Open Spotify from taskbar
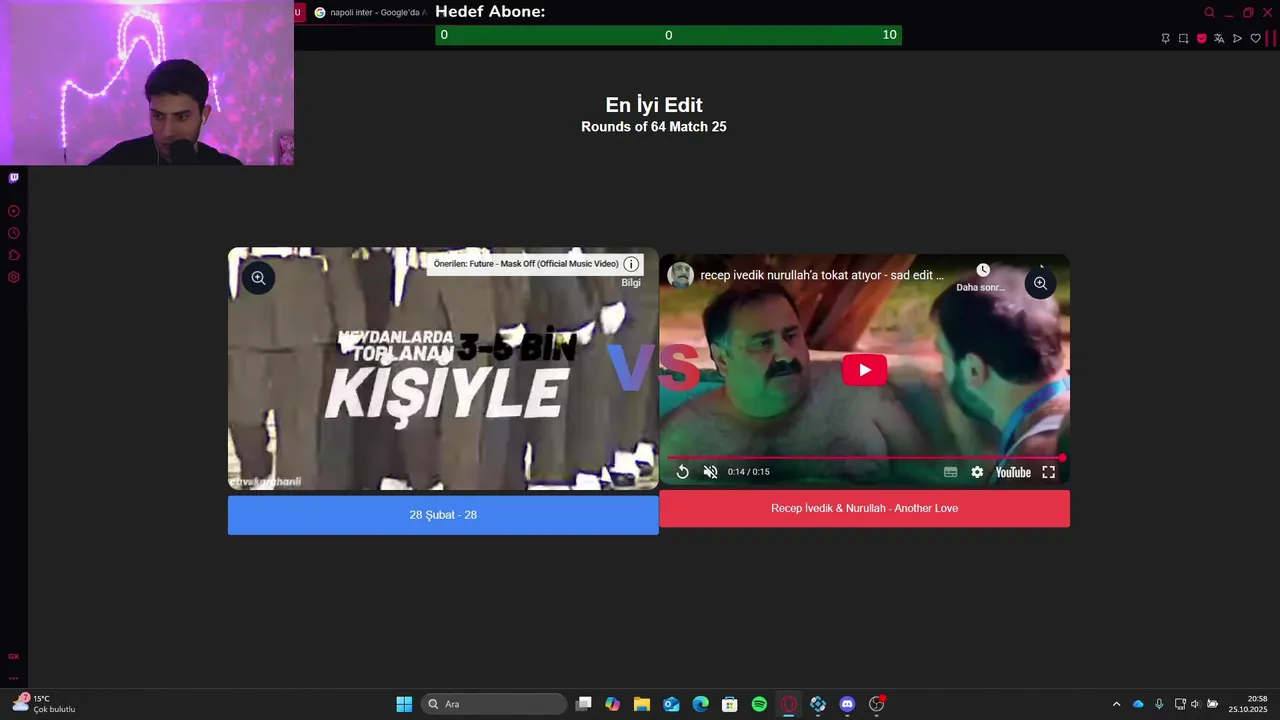1280x720 pixels. click(759, 704)
